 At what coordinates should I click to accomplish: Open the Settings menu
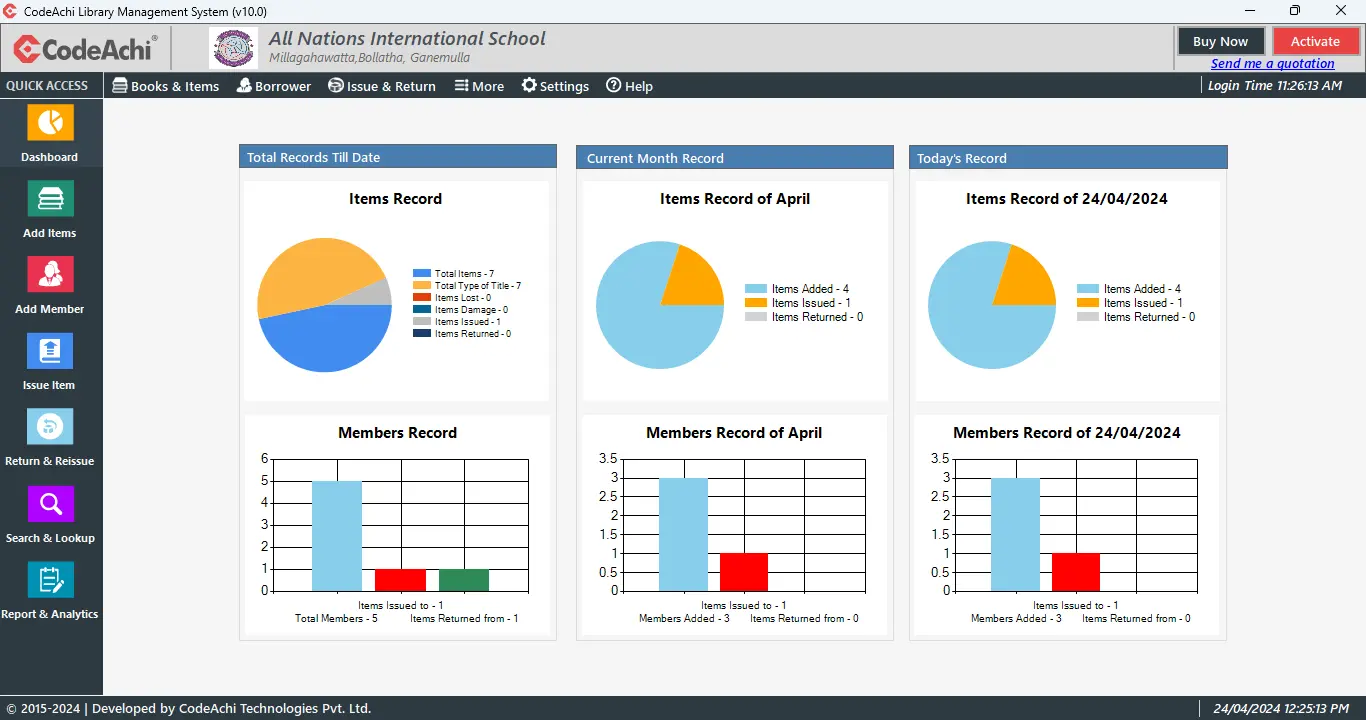[x=555, y=86]
